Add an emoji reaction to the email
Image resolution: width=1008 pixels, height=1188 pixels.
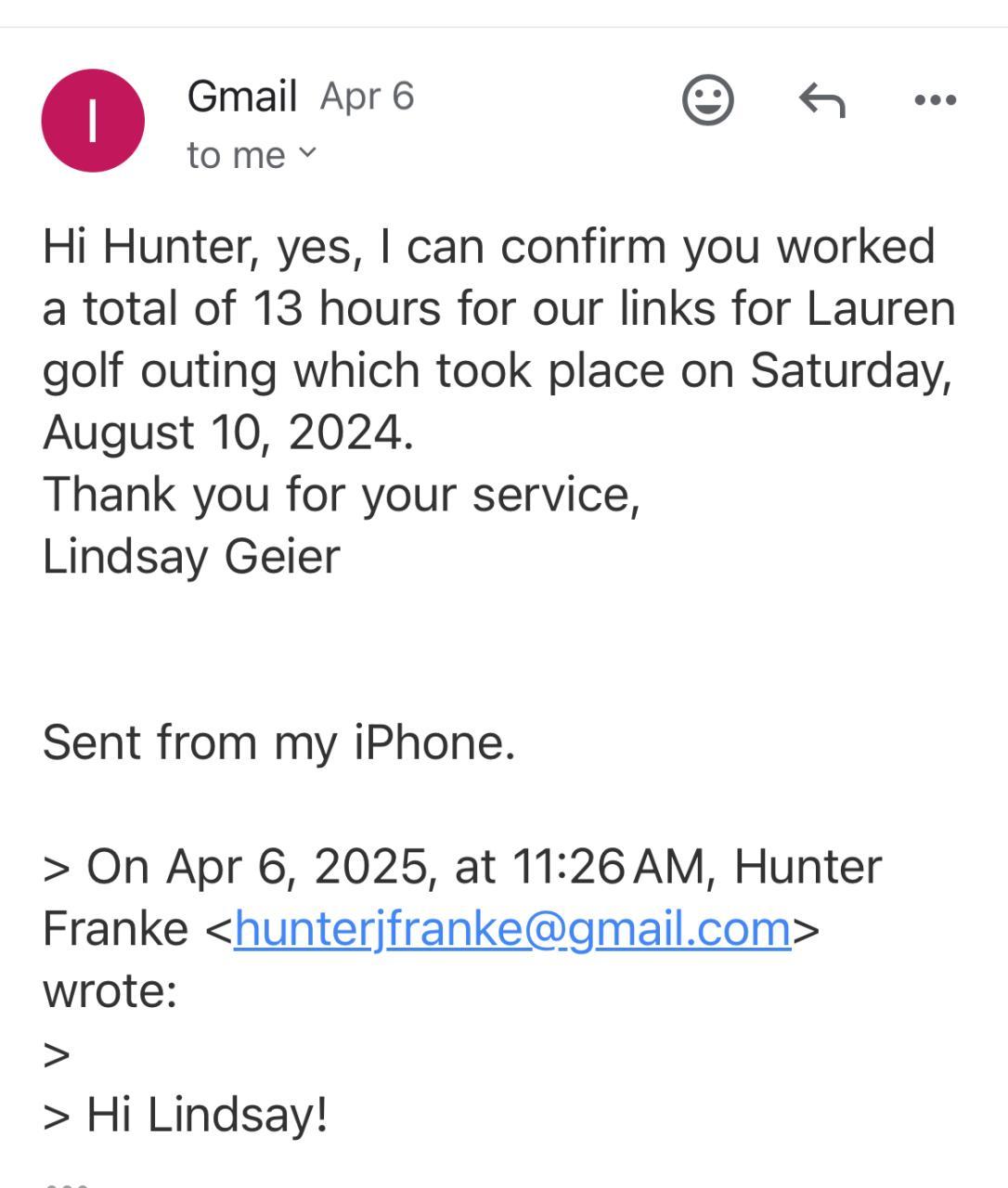coord(708,99)
